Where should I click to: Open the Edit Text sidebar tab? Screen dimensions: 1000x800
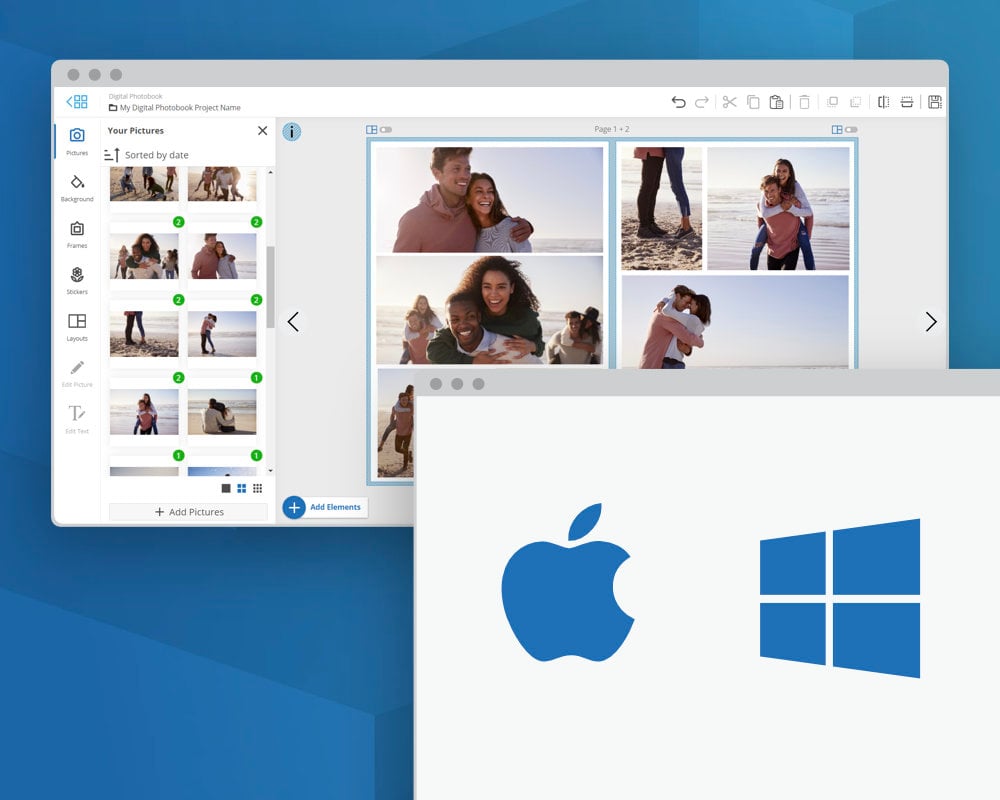[77, 420]
